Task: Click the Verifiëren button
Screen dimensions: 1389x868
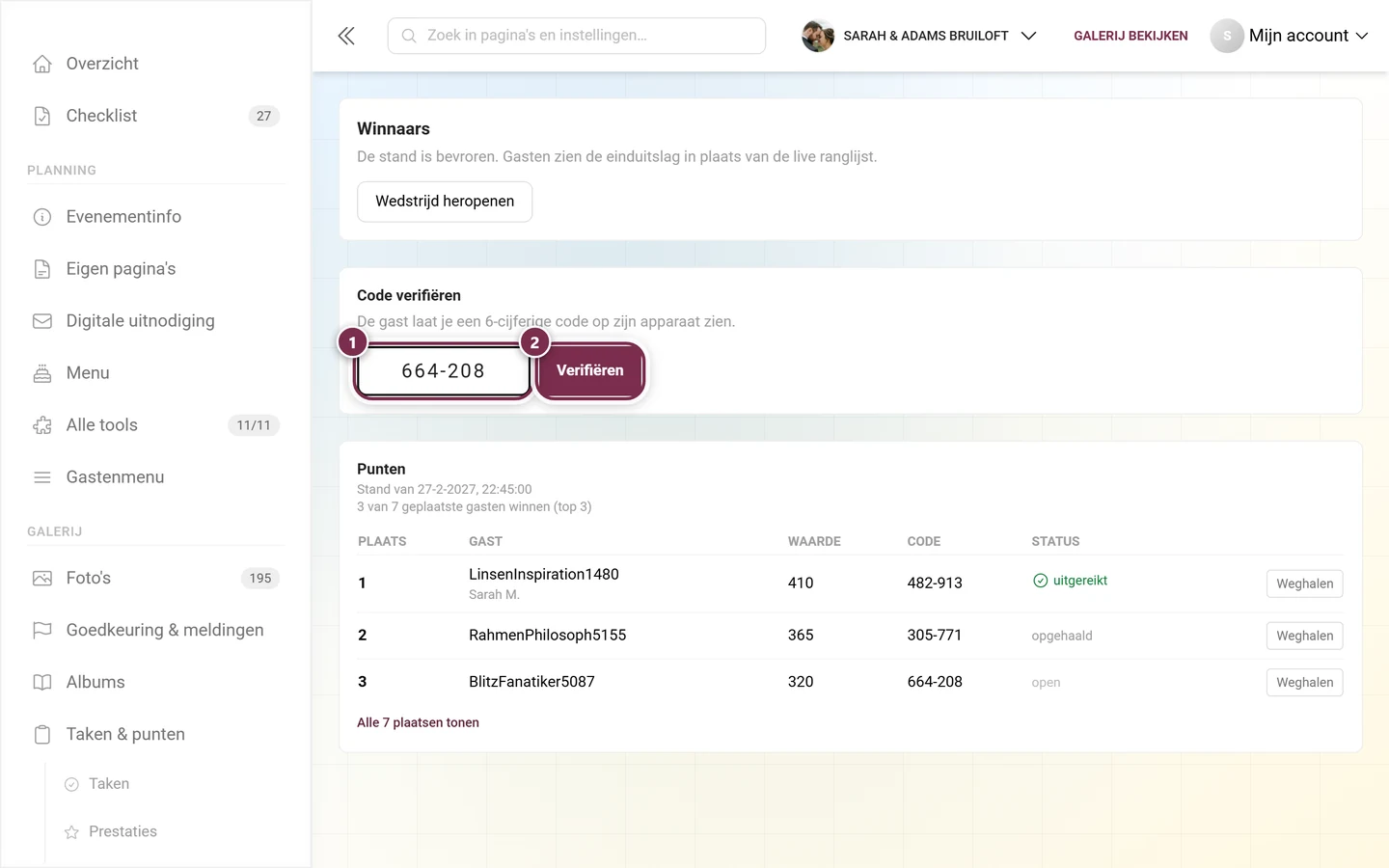Action: (x=590, y=370)
